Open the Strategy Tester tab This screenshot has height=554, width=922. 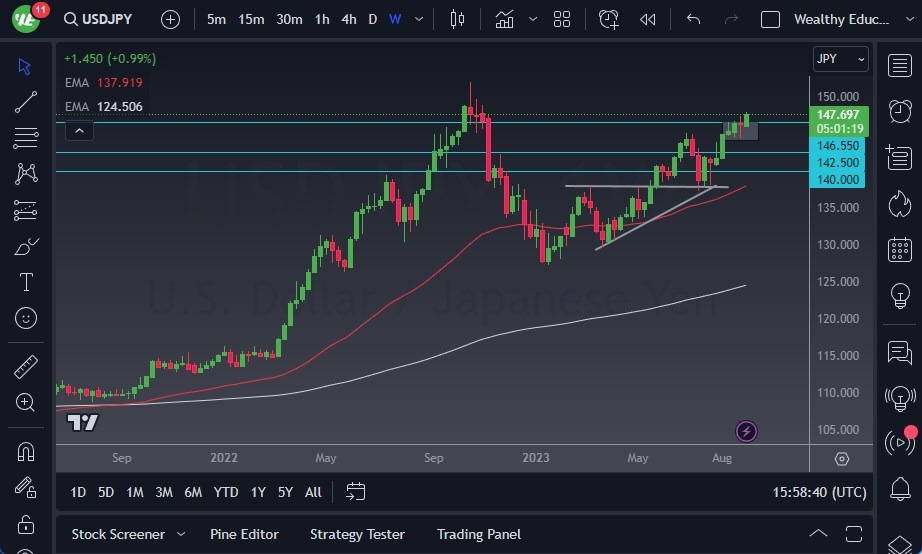[357, 534]
